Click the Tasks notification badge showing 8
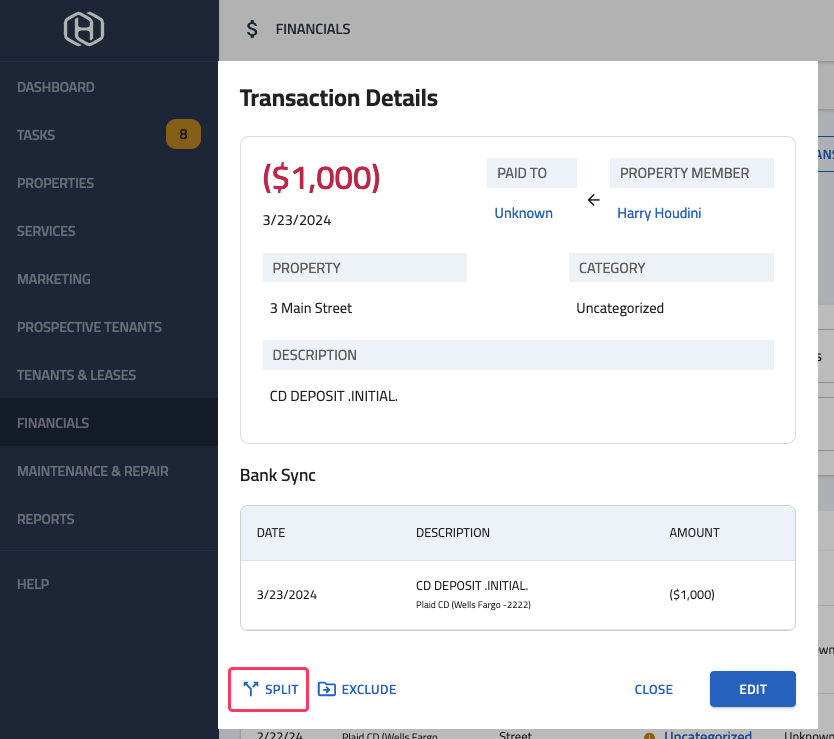 pos(183,135)
